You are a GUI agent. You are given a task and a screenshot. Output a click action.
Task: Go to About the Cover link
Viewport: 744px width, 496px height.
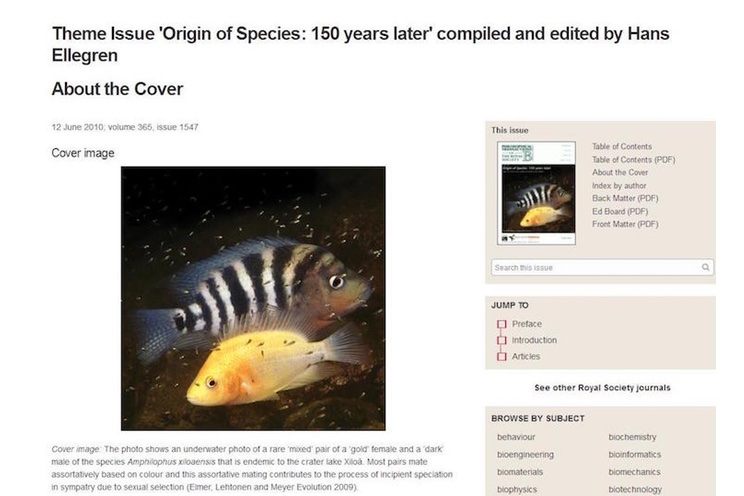click(620, 173)
